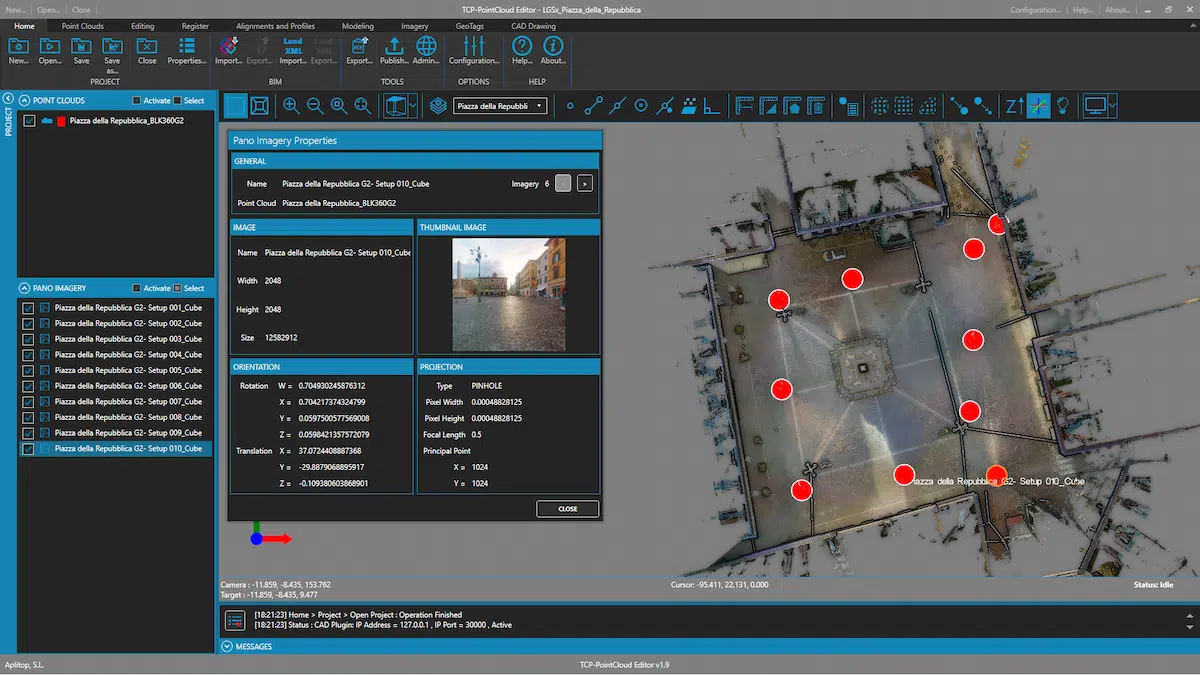Click the Land XML Import icon

(x=293, y=48)
